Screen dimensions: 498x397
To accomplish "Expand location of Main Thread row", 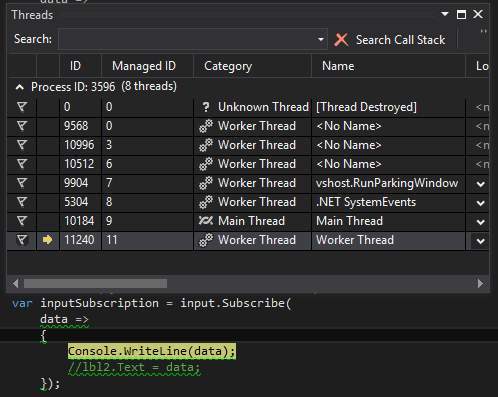I will tap(480, 222).
